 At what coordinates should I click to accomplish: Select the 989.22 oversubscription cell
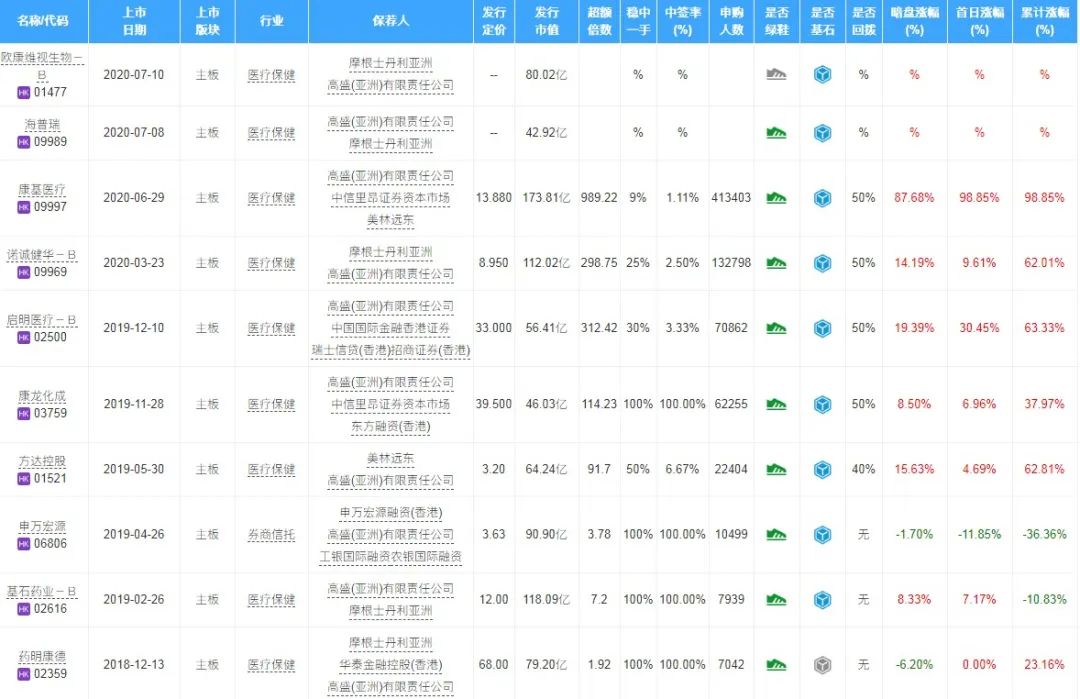[x=599, y=198]
